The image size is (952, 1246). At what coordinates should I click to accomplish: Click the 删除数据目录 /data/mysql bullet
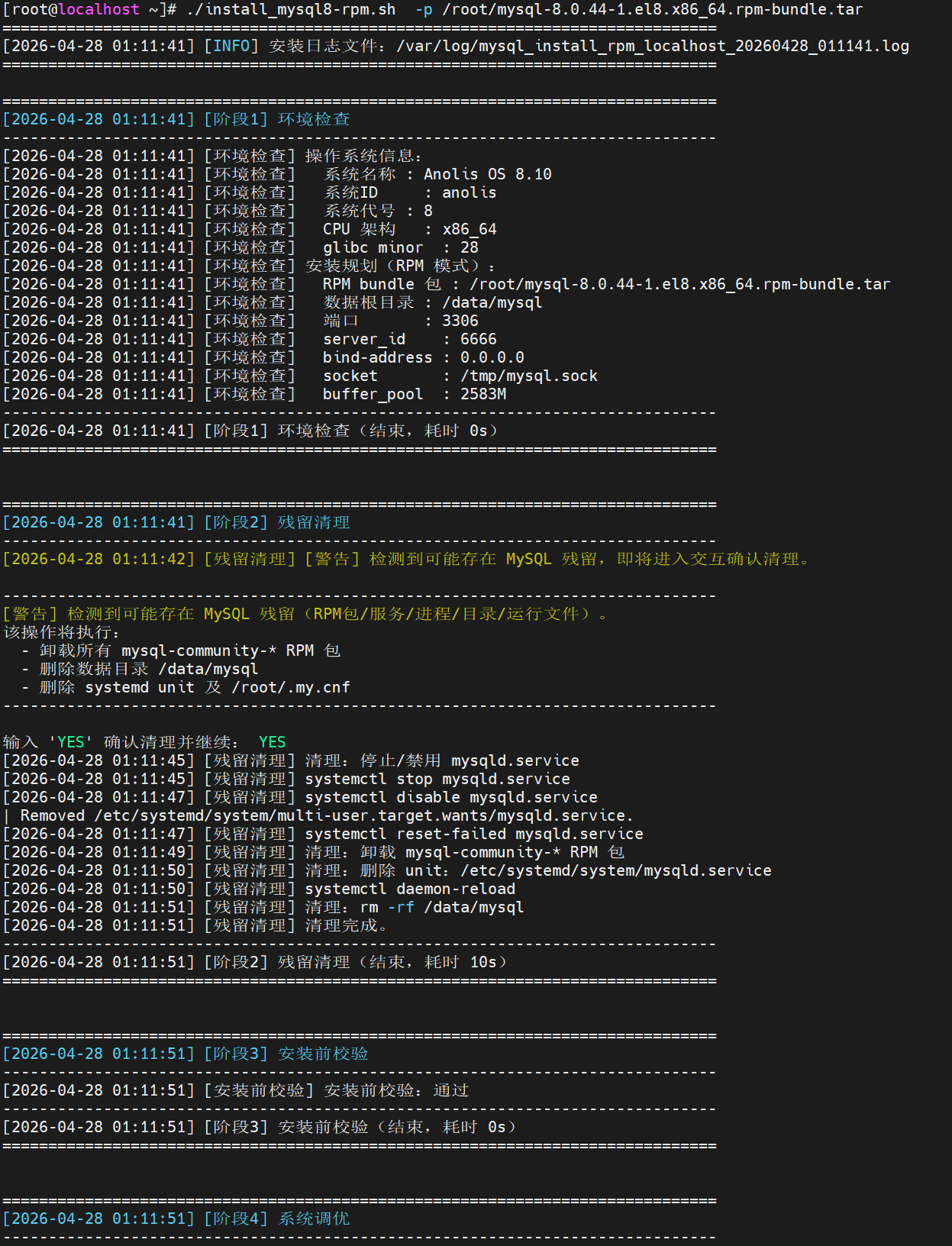(x=140, y=669)
